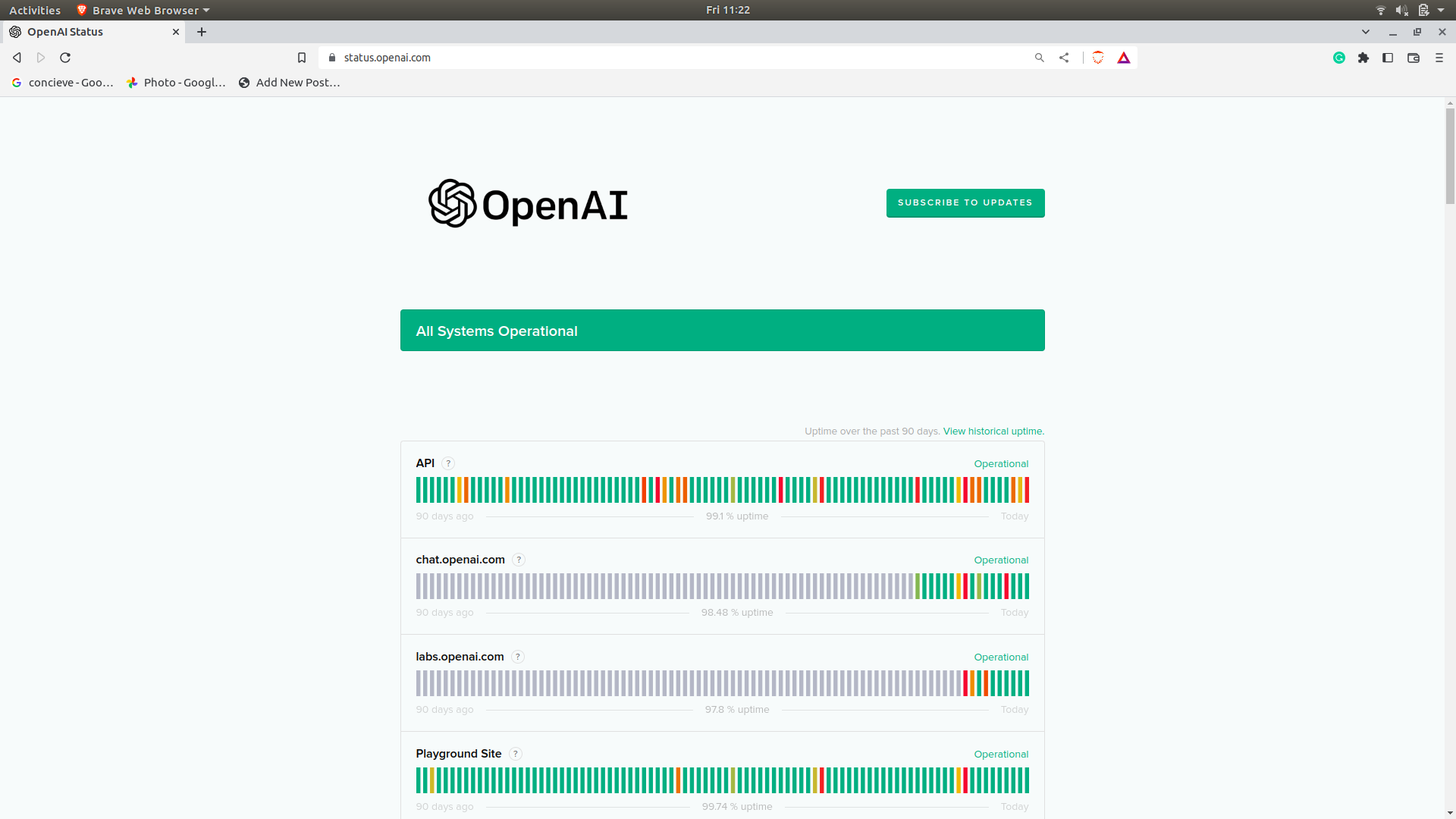Screen dimensions: 1456x819
Task: Click the OpenAI logo
Action: pyautogui.click(x=529, y=203)
